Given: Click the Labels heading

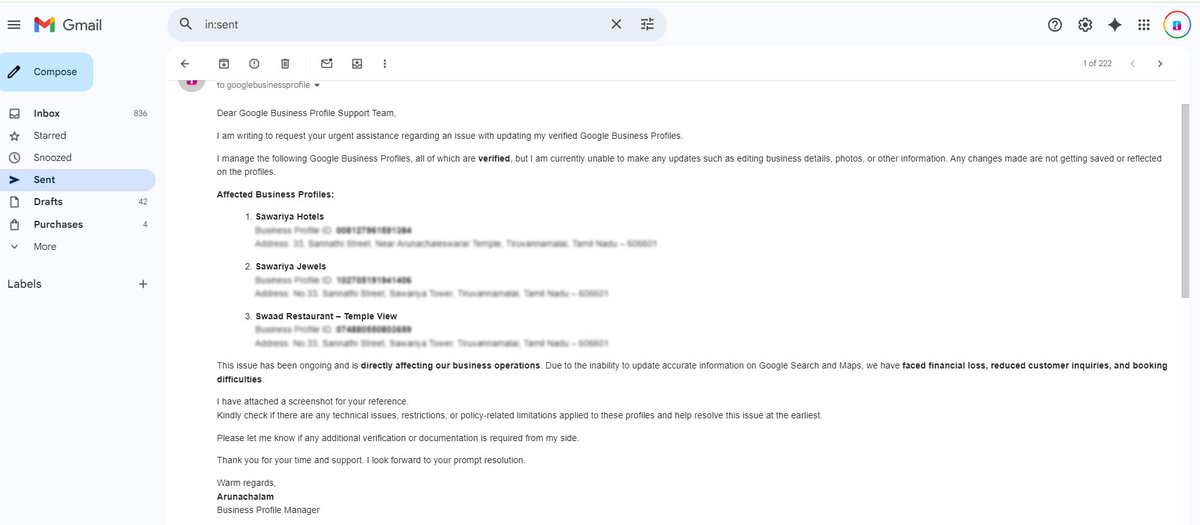Looking at the screenshot, I should pos(24,284).
